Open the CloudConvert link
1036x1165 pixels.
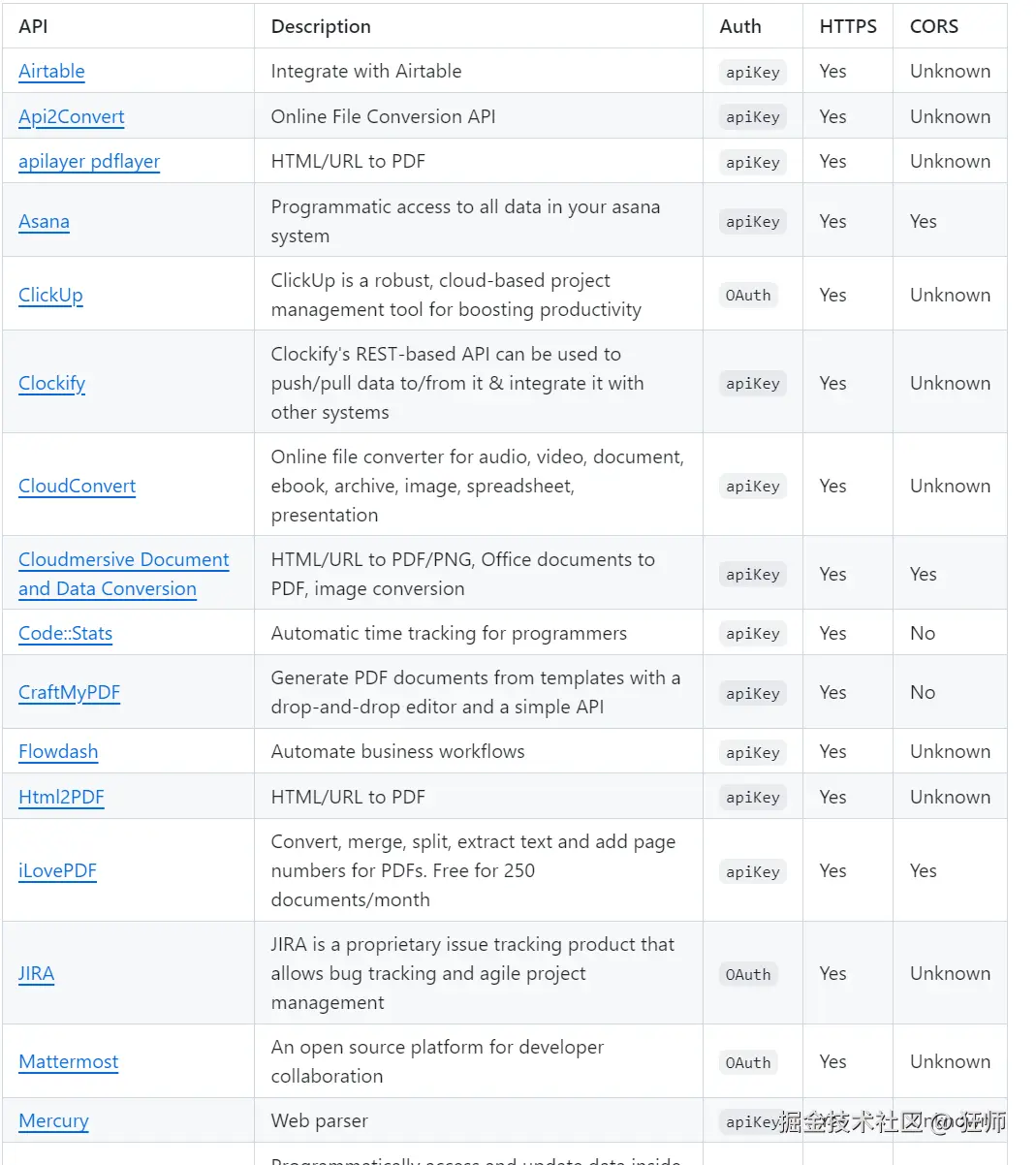tap(77, 486)
